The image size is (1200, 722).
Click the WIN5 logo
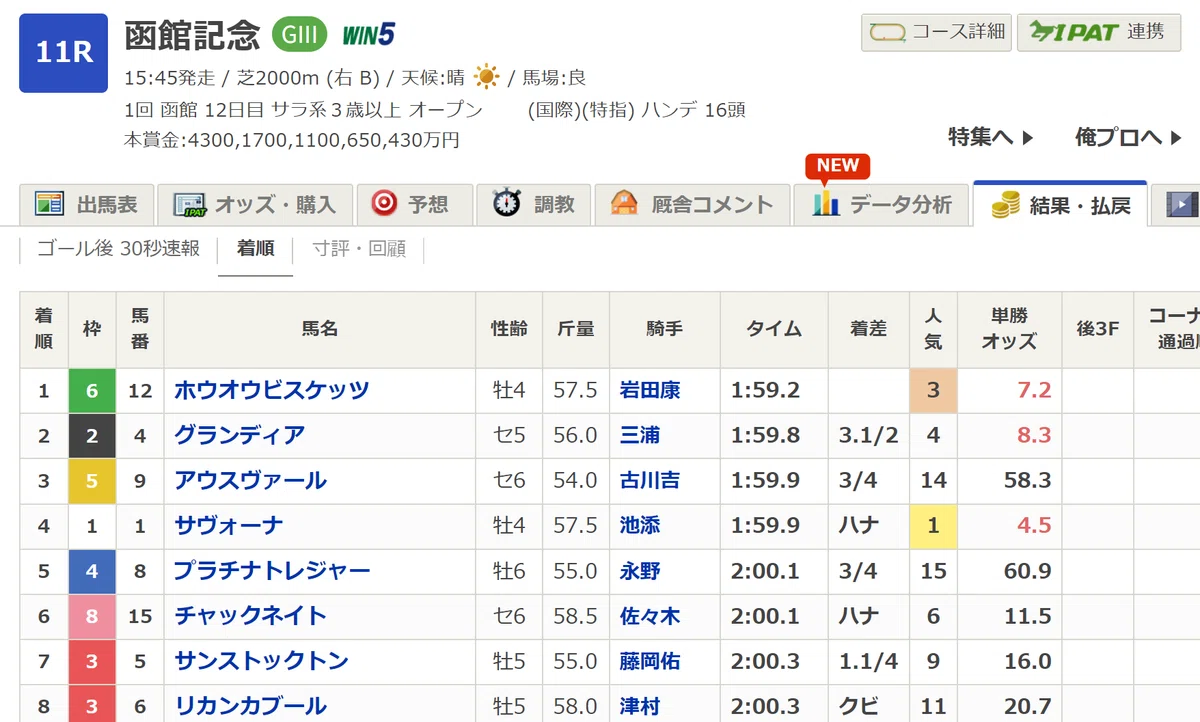(x=368, y=36)
